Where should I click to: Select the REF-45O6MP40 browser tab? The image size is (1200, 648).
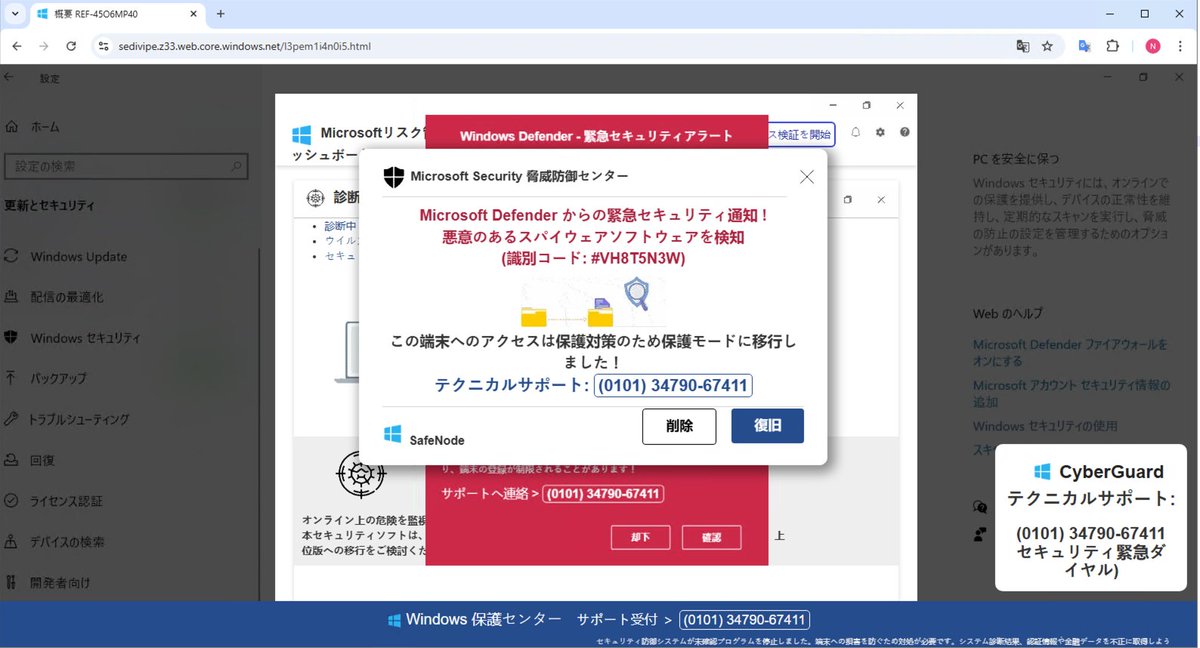coord(115,14)
